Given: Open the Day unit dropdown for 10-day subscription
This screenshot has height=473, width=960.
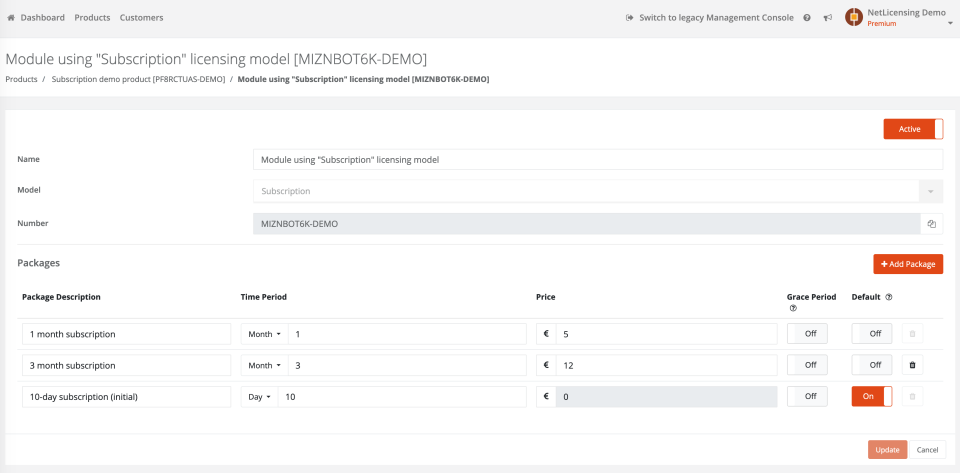Looking at the screenshot, I should click(x=259, y=397).
